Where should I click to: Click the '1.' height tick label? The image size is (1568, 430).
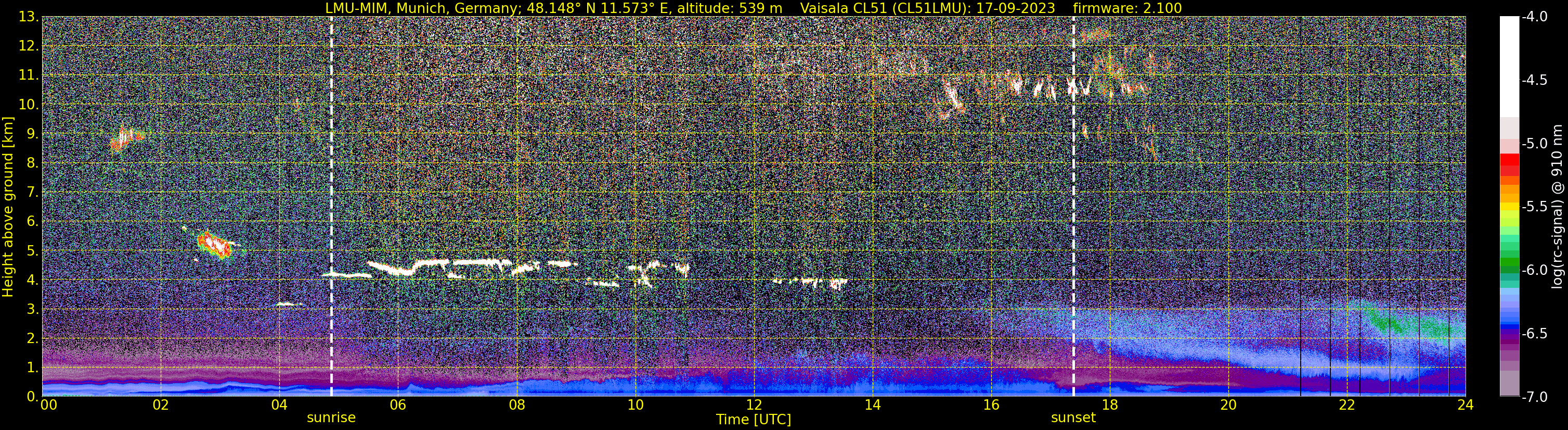coord(32,368)
